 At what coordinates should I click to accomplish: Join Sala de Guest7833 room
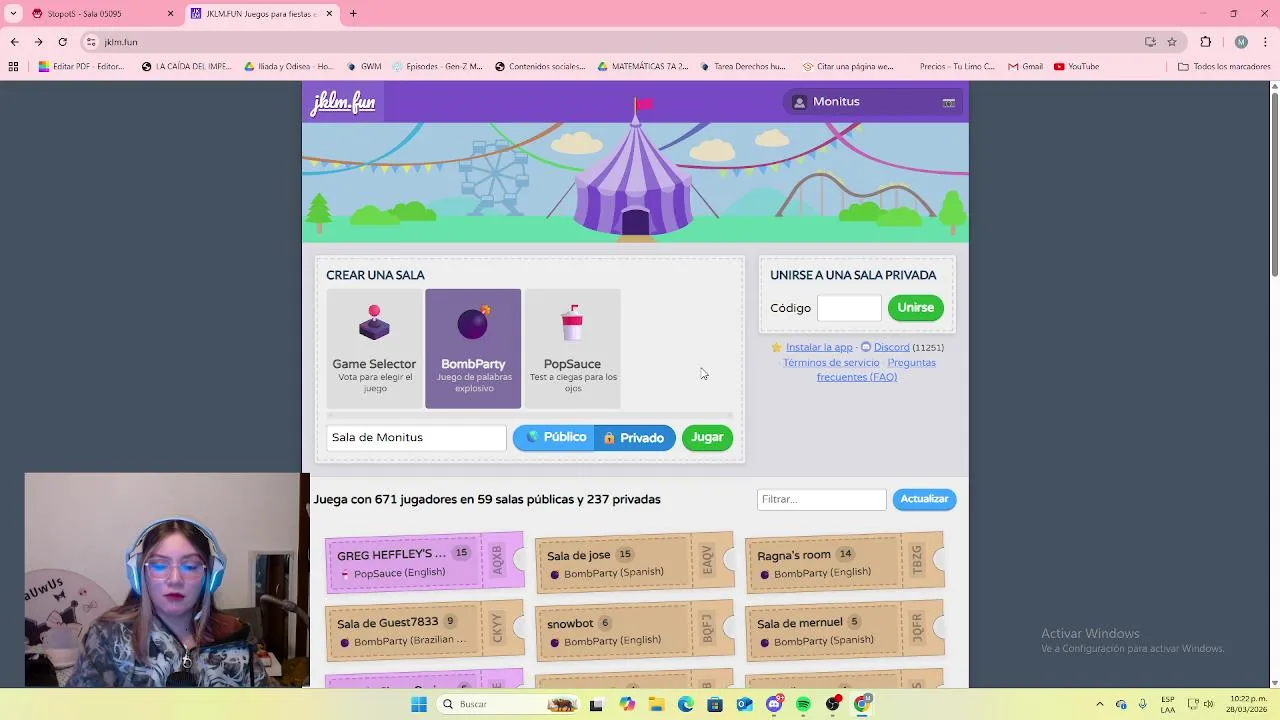tap(425, 630)
